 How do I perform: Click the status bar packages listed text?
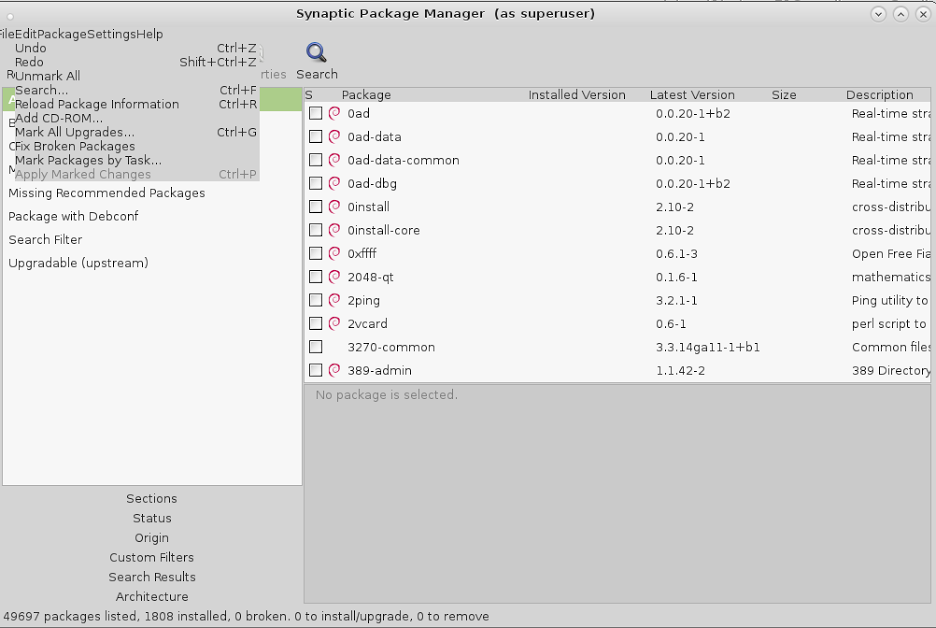(246, 616)
